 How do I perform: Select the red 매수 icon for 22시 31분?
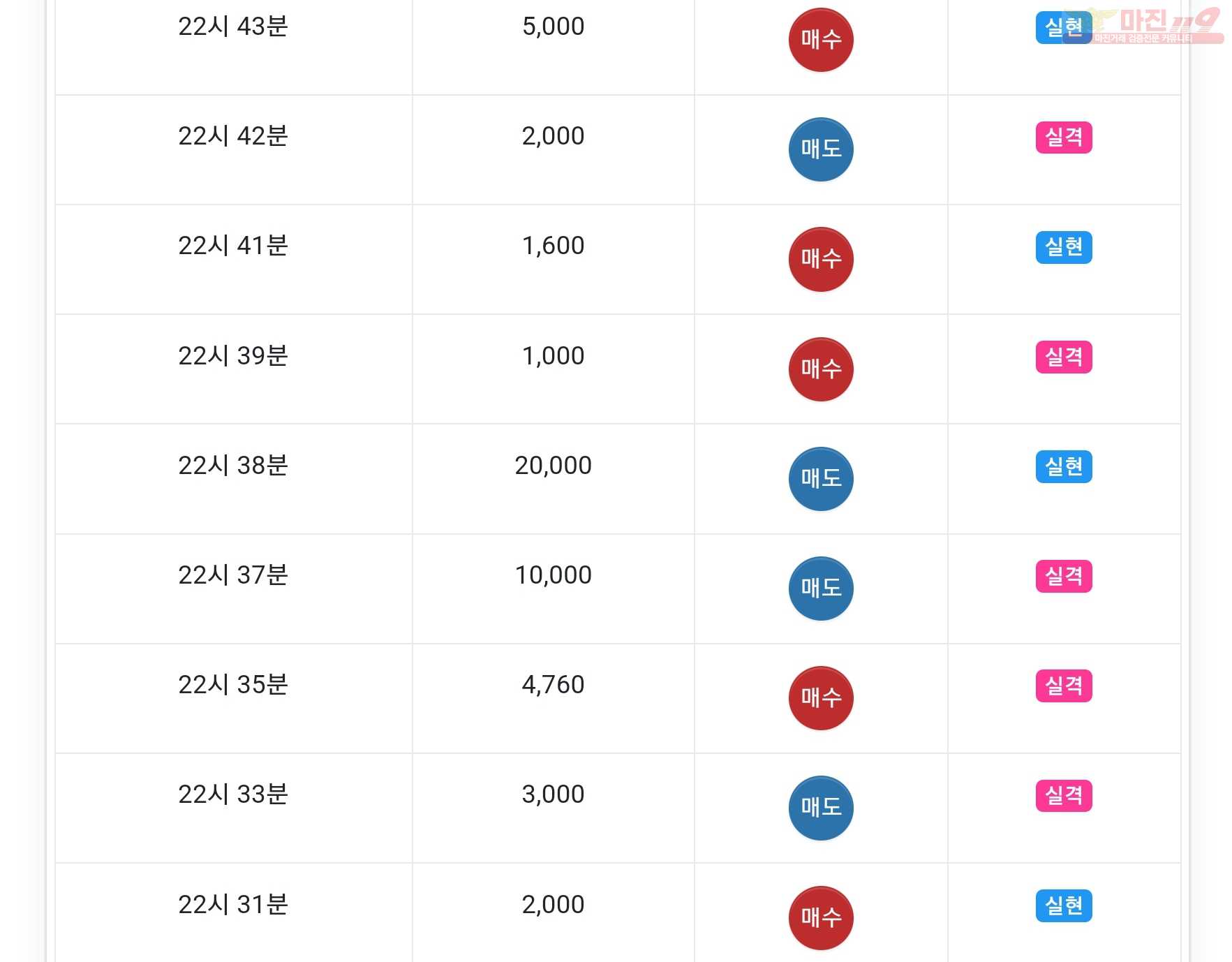pos(821,918)
